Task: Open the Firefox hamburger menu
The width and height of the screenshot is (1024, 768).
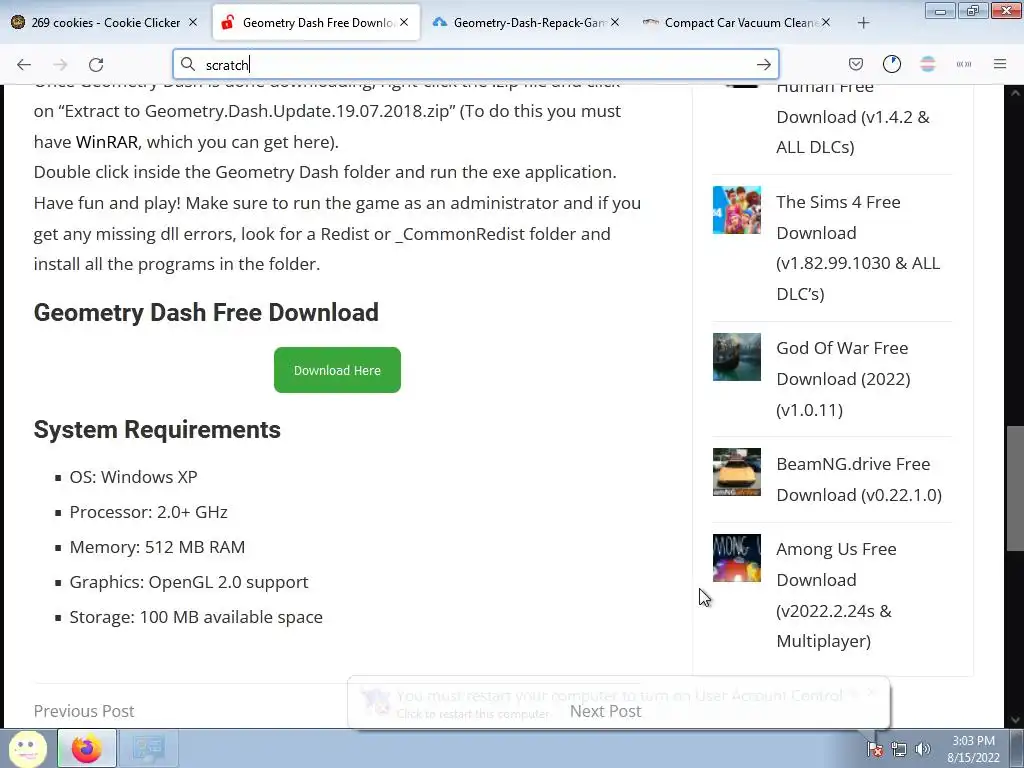Action: pyautogui.click(x=1000, y=64)
